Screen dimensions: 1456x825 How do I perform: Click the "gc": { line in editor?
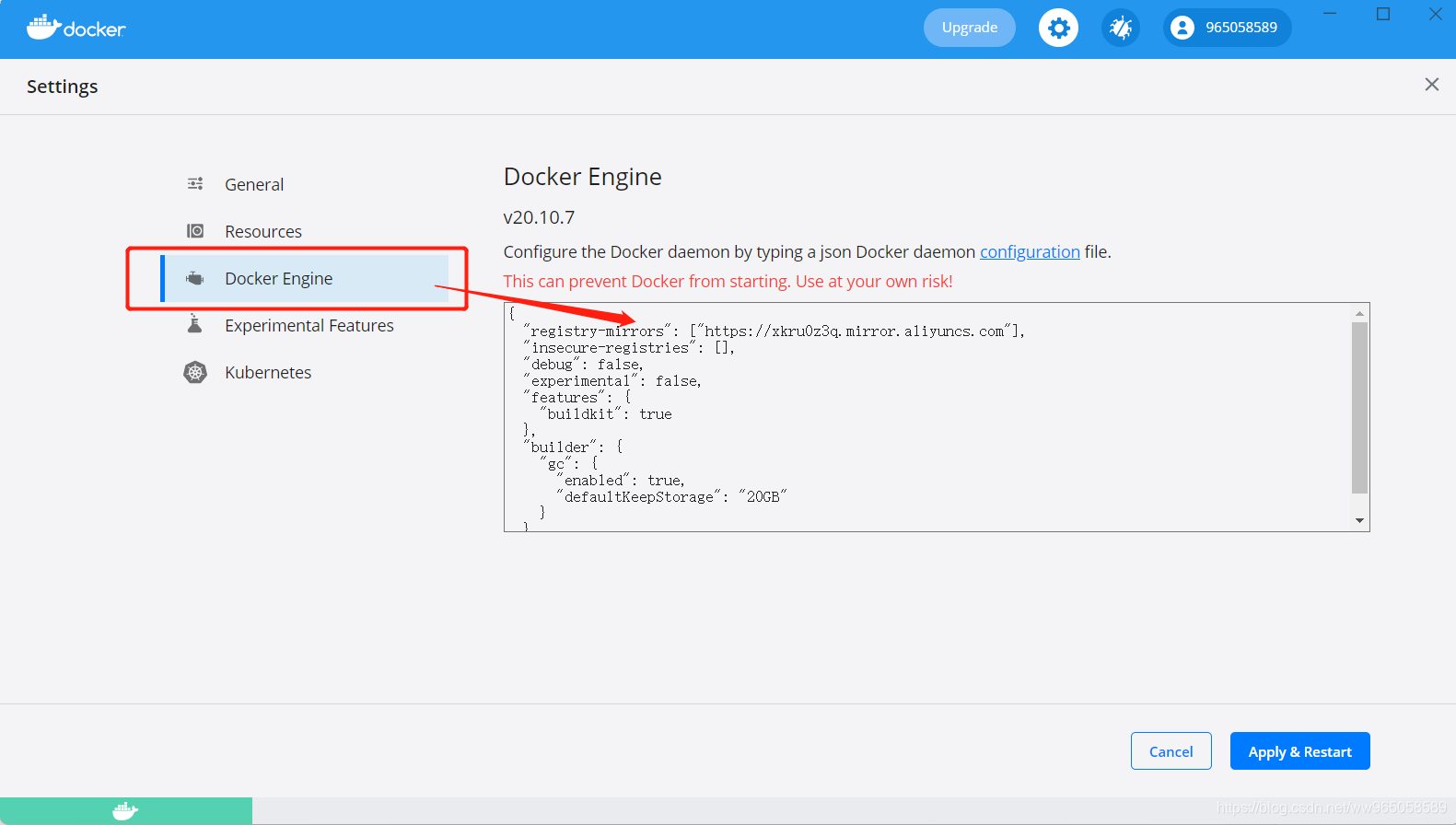pyautogui.click(x=569, y=464)
